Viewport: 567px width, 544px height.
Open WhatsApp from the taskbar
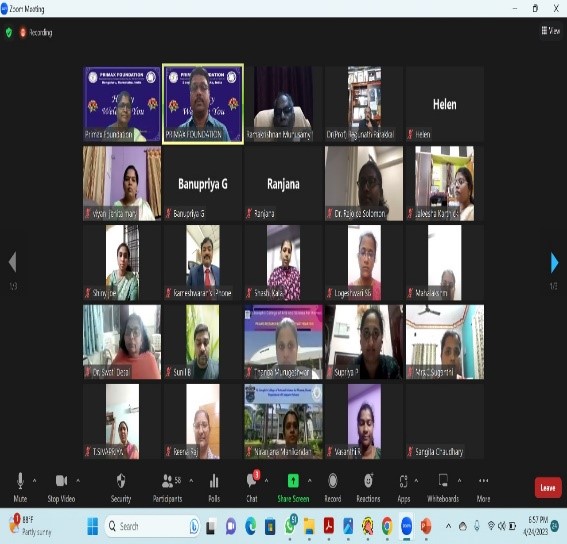point(290,526)
